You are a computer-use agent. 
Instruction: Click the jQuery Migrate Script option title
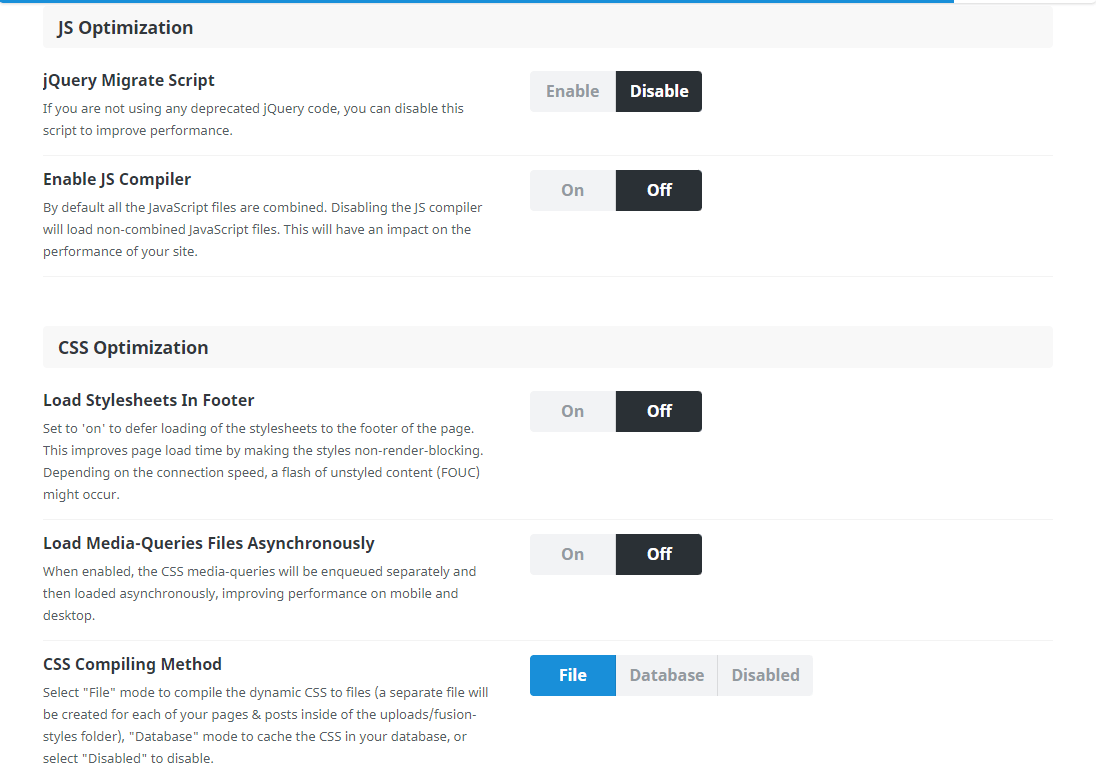pyautogui.click(x=129, y=80)
